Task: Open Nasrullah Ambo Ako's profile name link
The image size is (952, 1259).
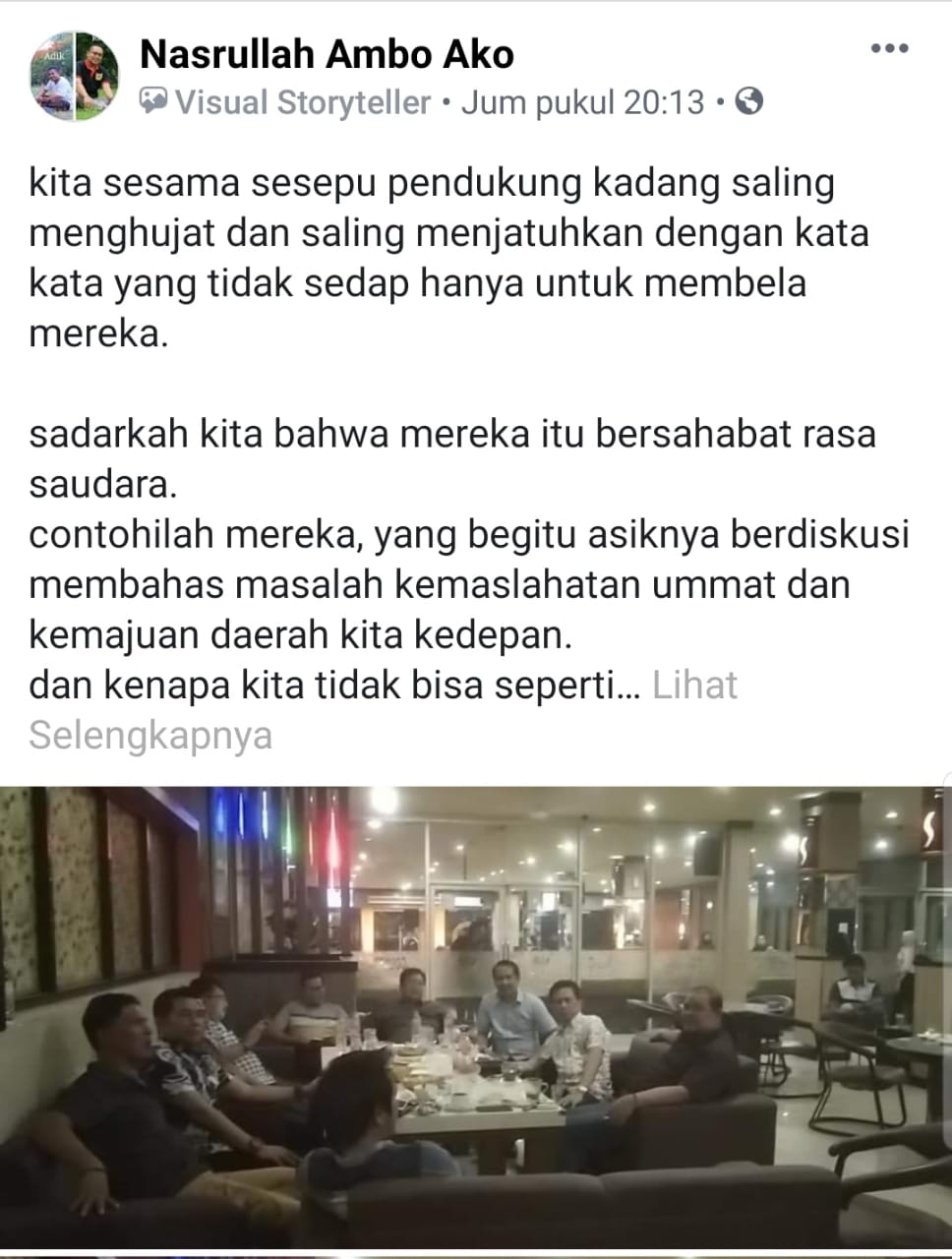Action: (327, 54)
